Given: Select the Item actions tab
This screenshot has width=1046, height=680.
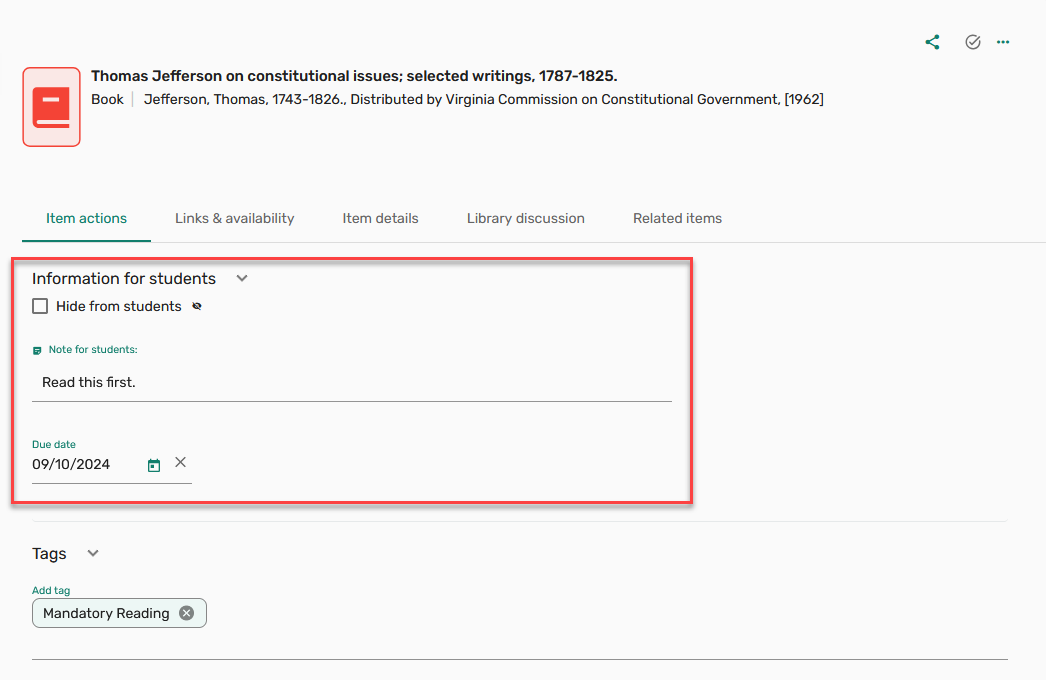Looking at the screenshot, I should coord(86,218).
